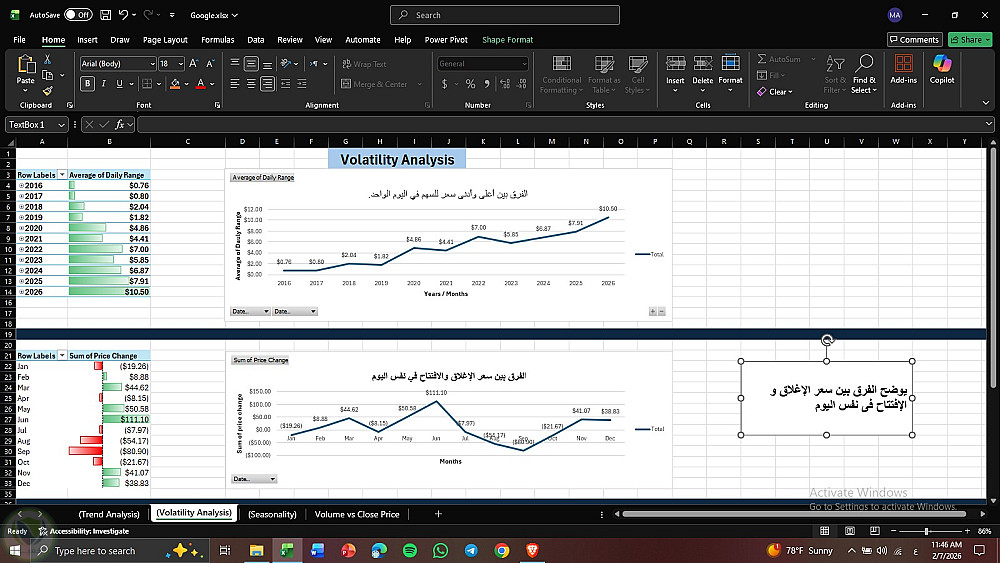The width and height of the screenshot is (1000, 563).
Task: Click the insert function fx icon
Action: [x=119, y=124]
